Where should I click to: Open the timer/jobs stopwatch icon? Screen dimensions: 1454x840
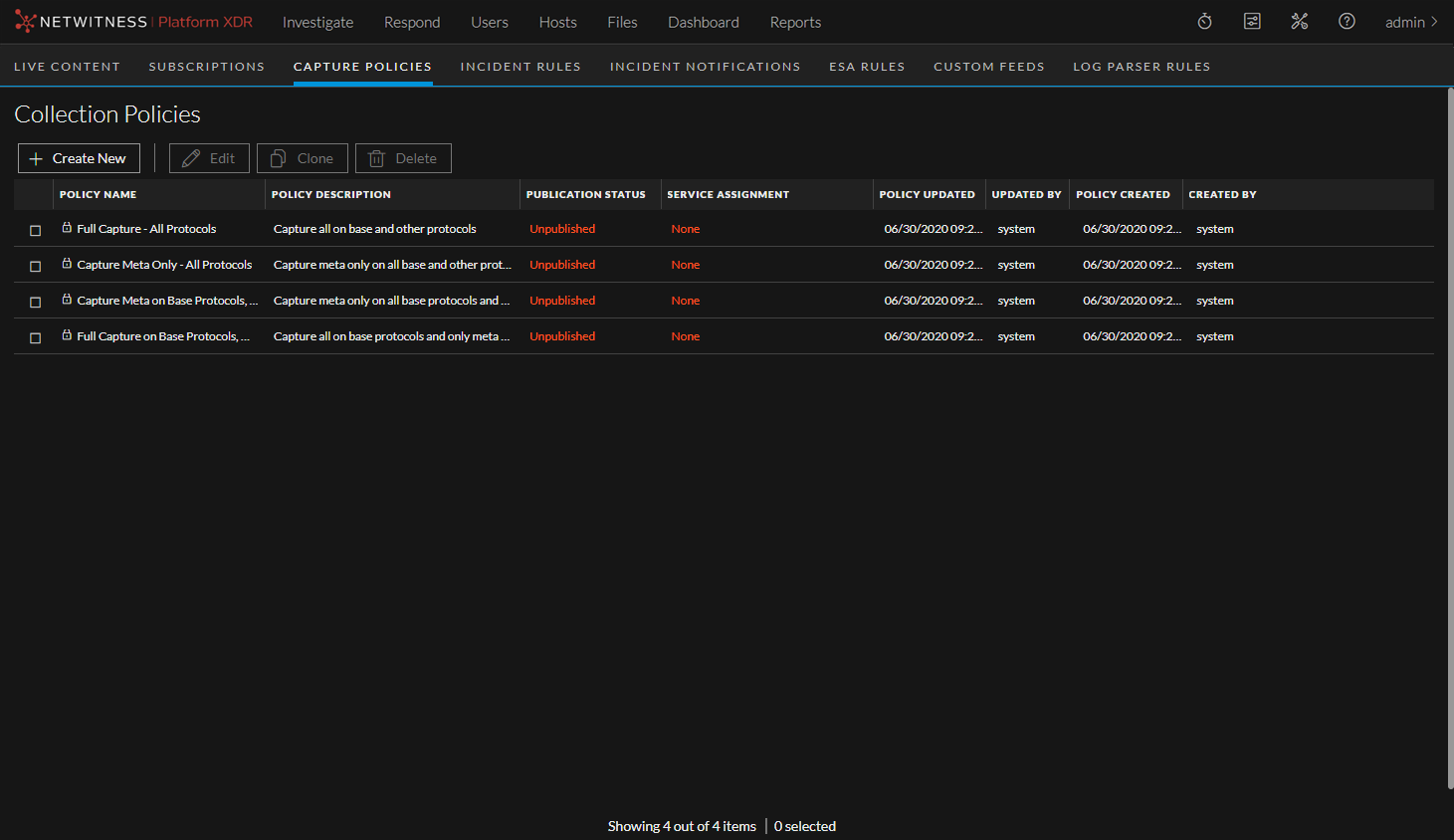[1204, 20]
